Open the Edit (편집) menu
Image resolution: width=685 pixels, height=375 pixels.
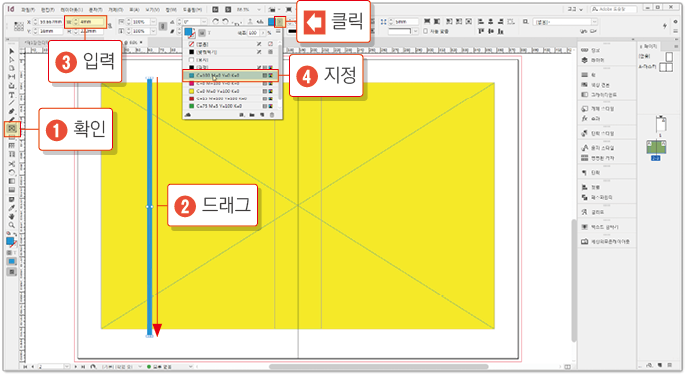[x=48, y=9]
